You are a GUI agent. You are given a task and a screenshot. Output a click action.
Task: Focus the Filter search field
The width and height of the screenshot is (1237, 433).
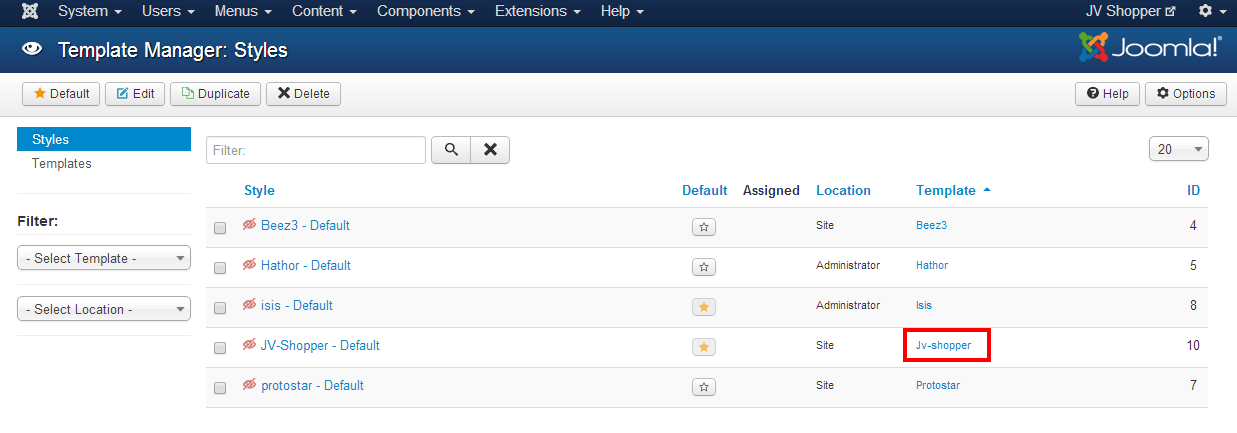[x=316, y=150]
